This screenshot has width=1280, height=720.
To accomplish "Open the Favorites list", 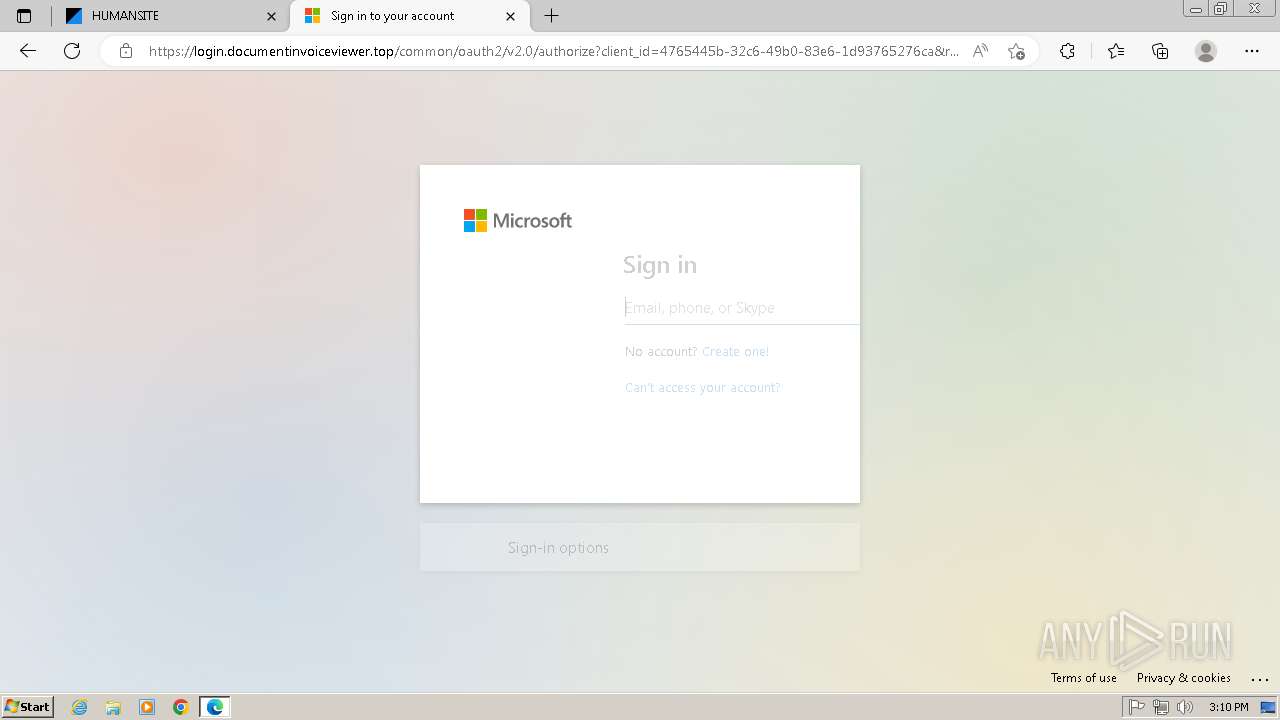I will [x=1116, y=51].
